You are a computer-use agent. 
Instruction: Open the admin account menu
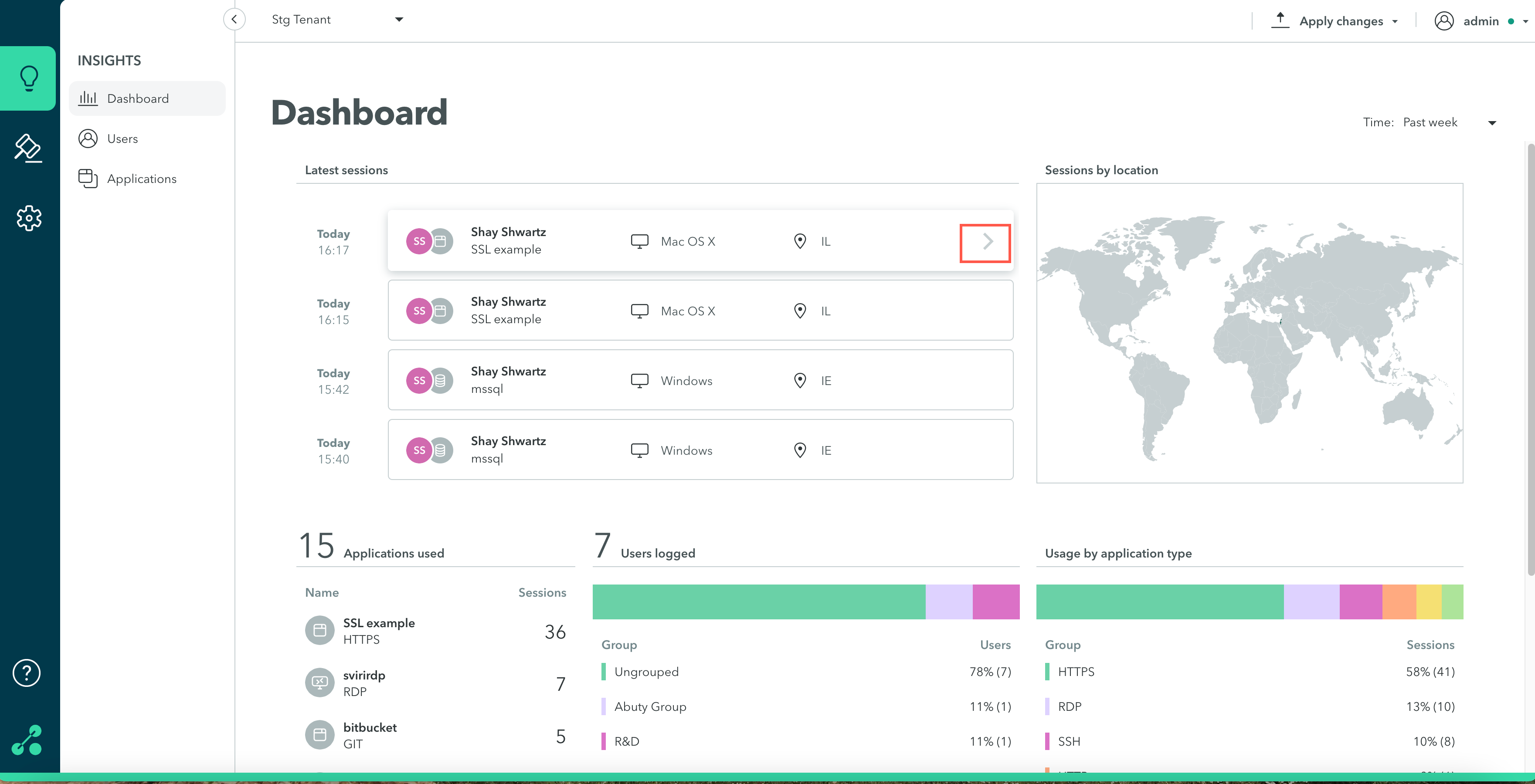pyautogui.click(x=1480, y=21)
